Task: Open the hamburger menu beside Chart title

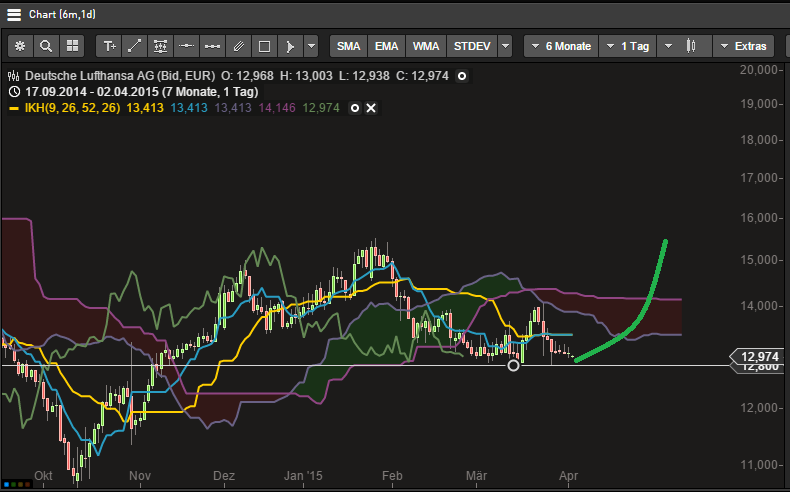Action: coord(14,15)
